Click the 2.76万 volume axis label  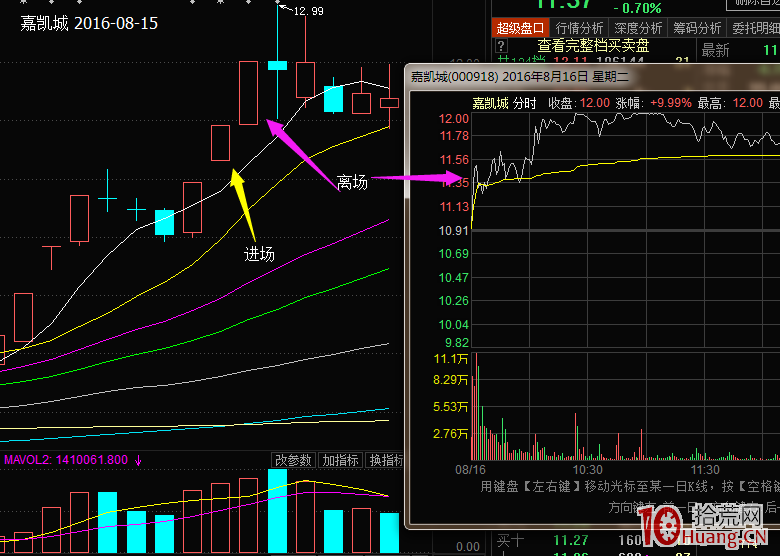451,434
